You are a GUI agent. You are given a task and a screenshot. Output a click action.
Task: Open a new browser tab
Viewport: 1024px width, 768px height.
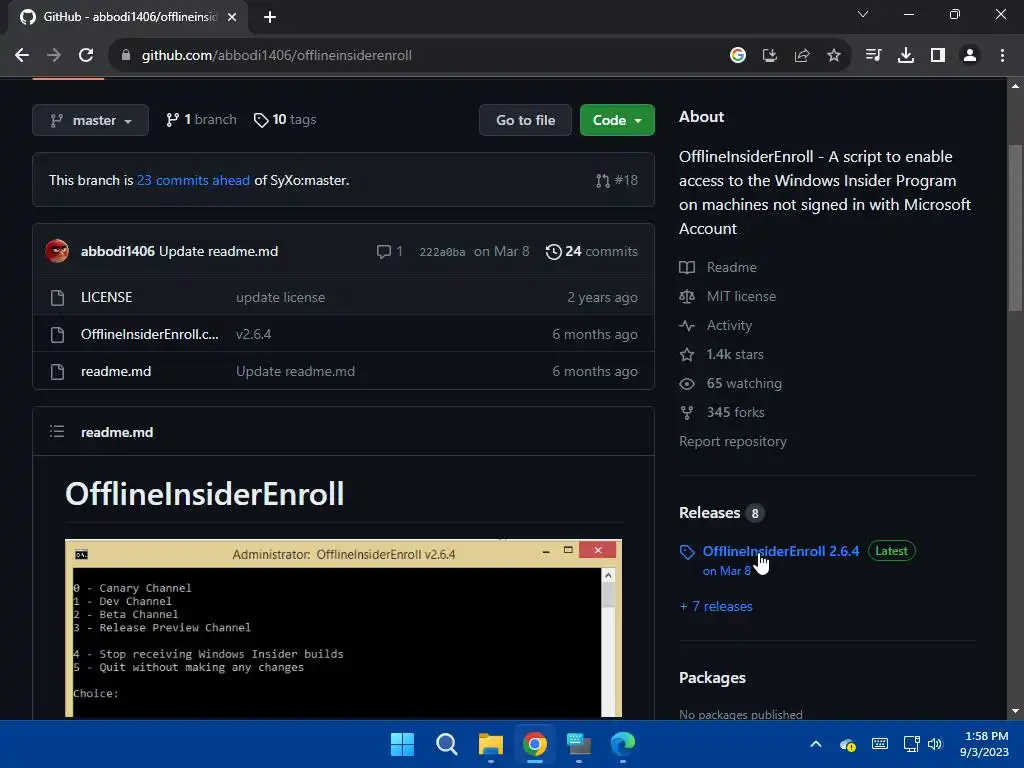coord(270,17)
